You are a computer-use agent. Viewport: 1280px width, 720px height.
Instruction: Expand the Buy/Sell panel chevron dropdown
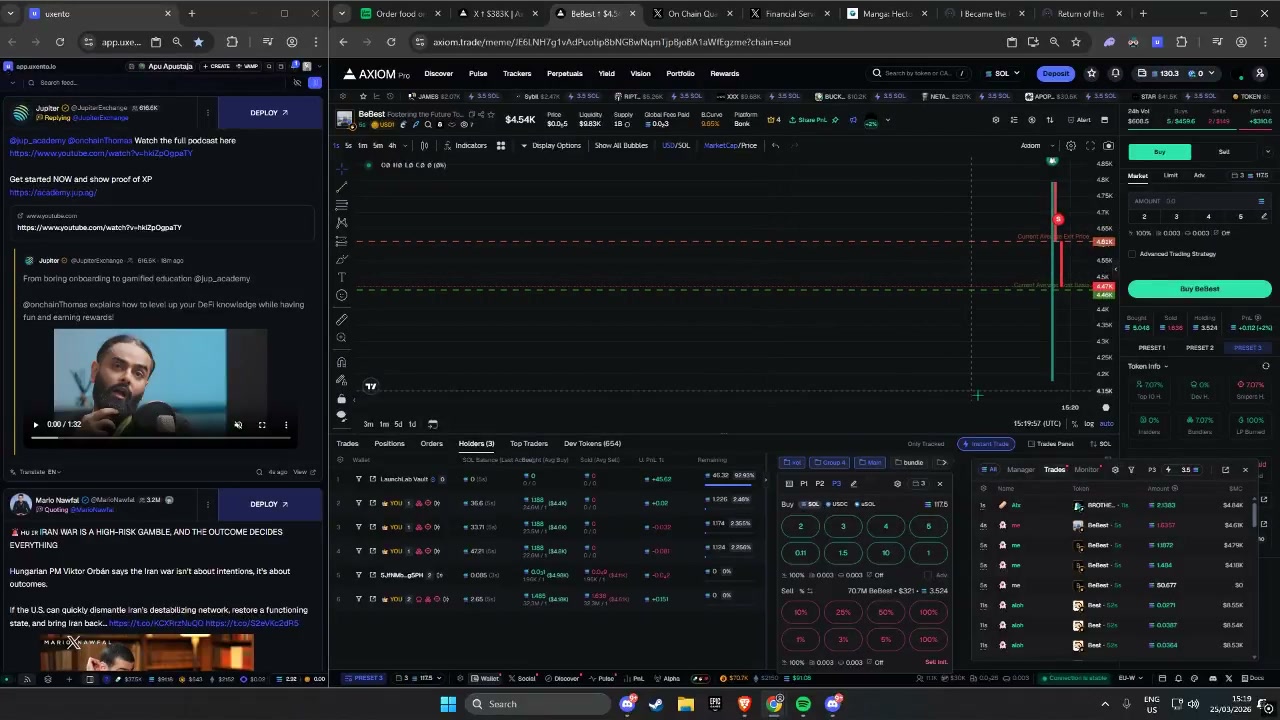1267,152
